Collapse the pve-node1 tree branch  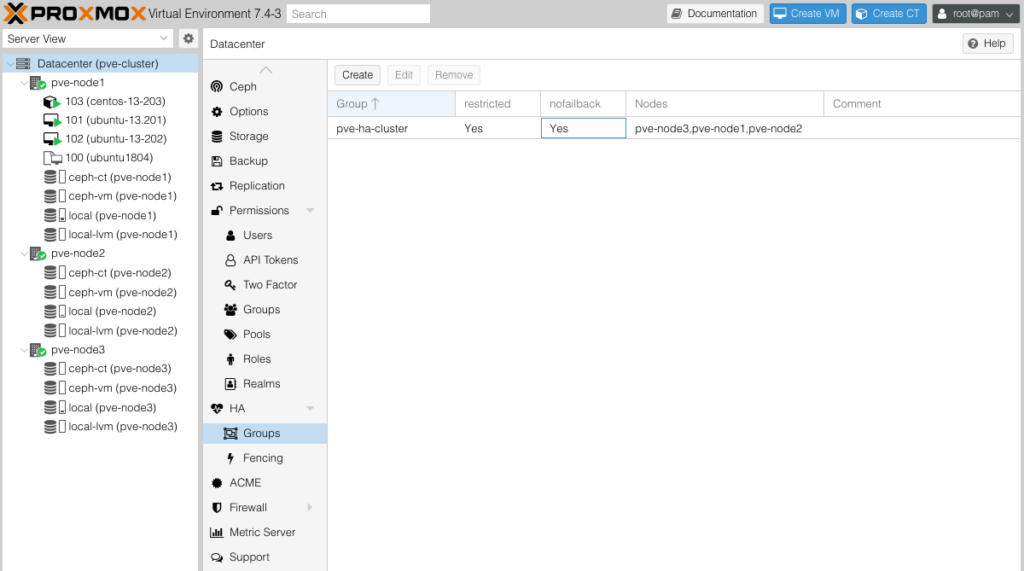[x=24, y=83]
